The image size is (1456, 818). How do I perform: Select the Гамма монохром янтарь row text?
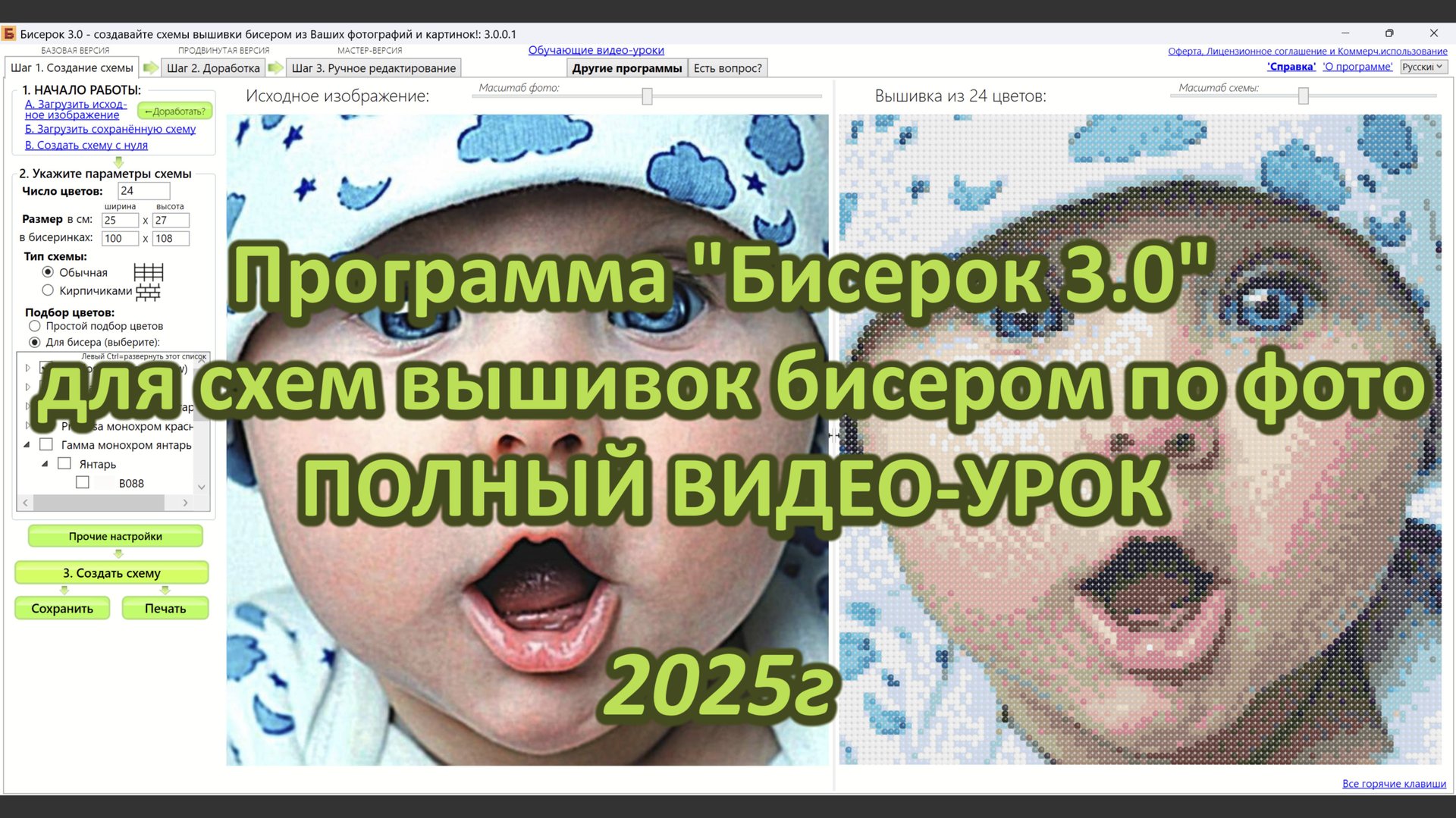127,445
